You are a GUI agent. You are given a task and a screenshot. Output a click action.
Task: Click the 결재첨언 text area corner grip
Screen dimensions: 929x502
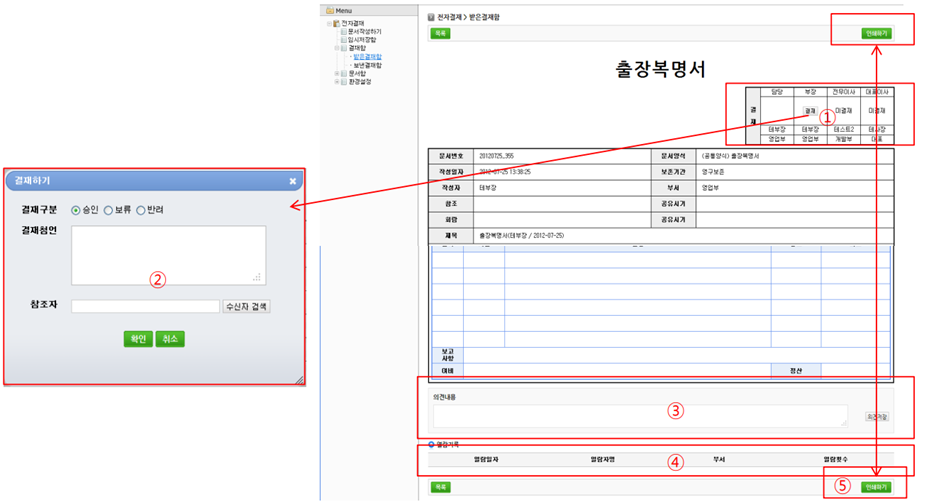(257, 277)
